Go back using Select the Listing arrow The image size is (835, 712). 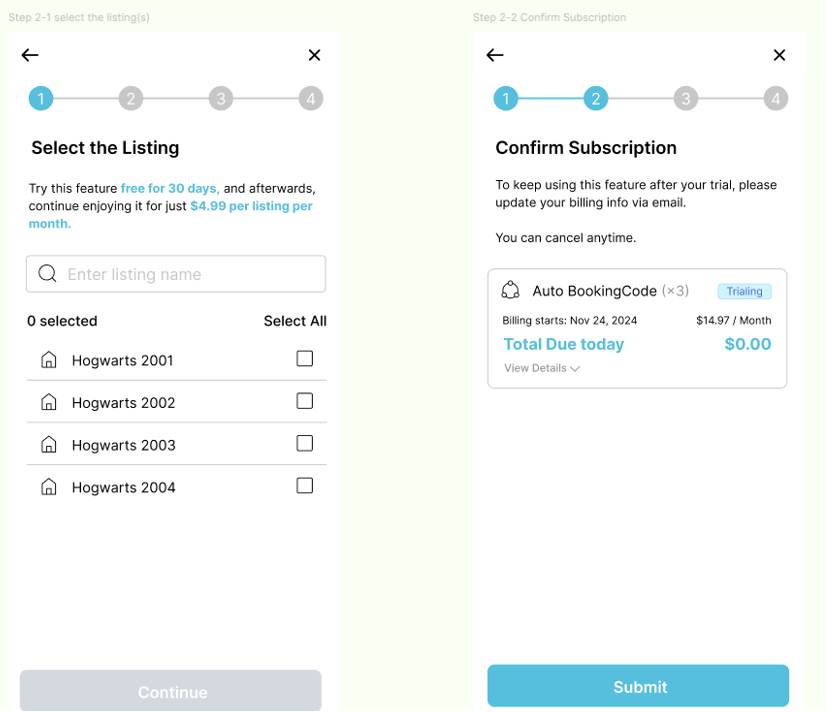(x=30, y=55)
